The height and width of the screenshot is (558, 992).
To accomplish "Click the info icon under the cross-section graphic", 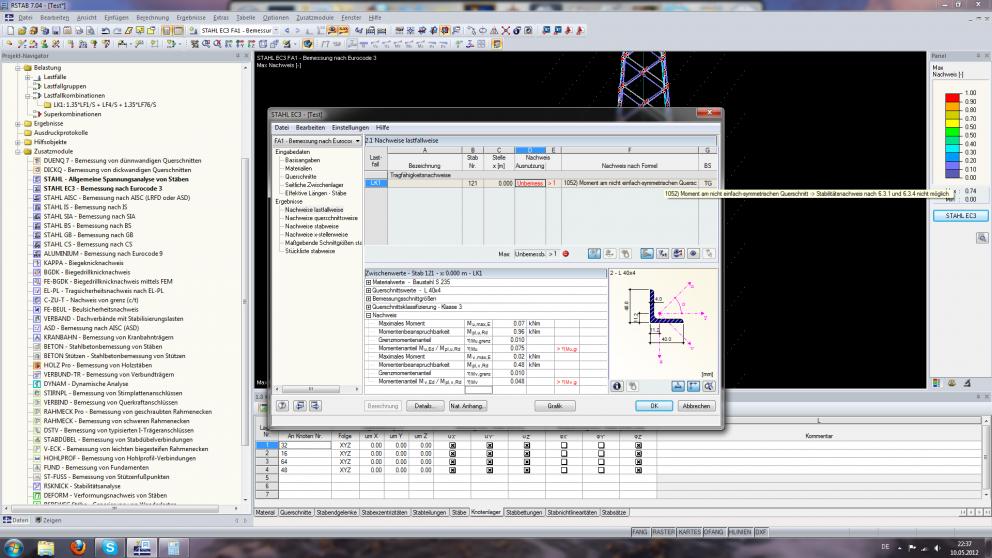I will pyautogui.click(x=617, y=386).
